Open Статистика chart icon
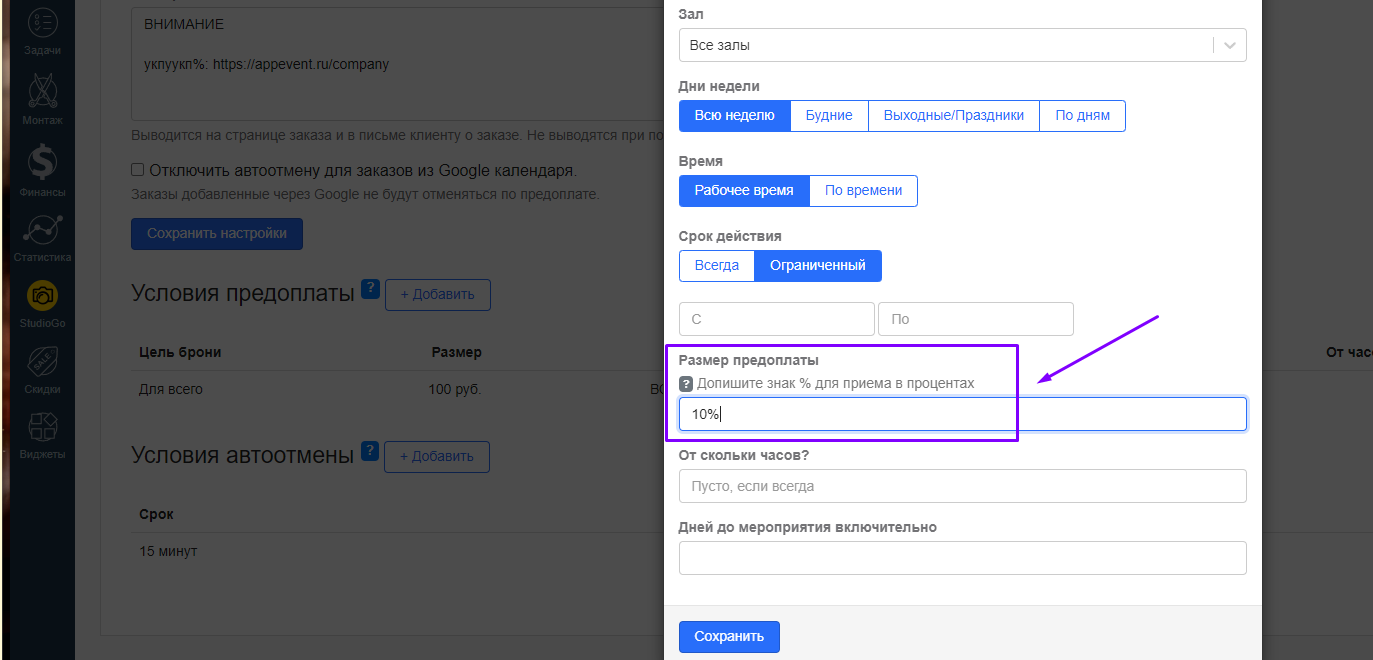This screenshot has height=660, width=1373. coord(42,235)
